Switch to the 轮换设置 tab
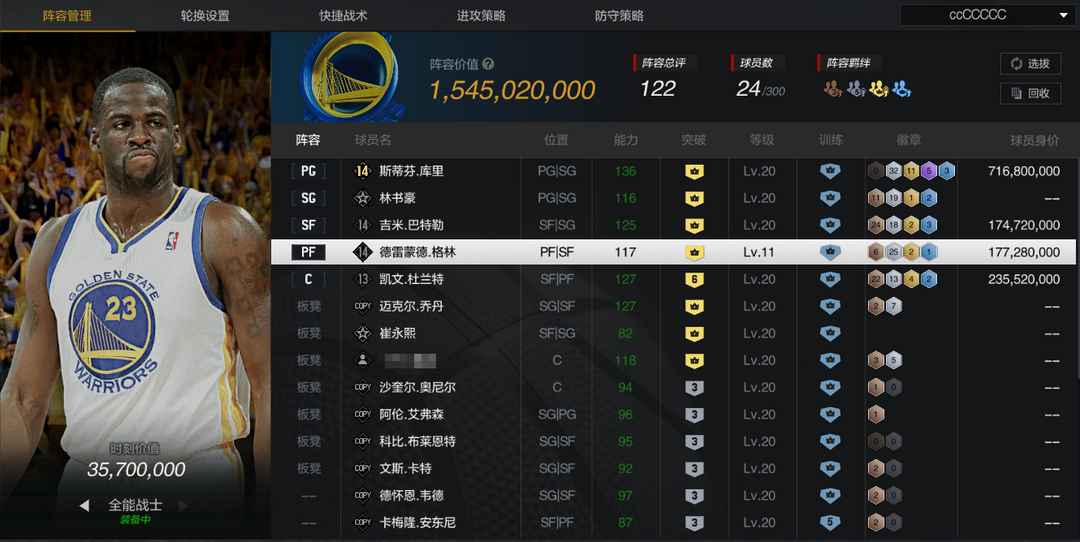1080x542 pixels. [x=205, y=15]
